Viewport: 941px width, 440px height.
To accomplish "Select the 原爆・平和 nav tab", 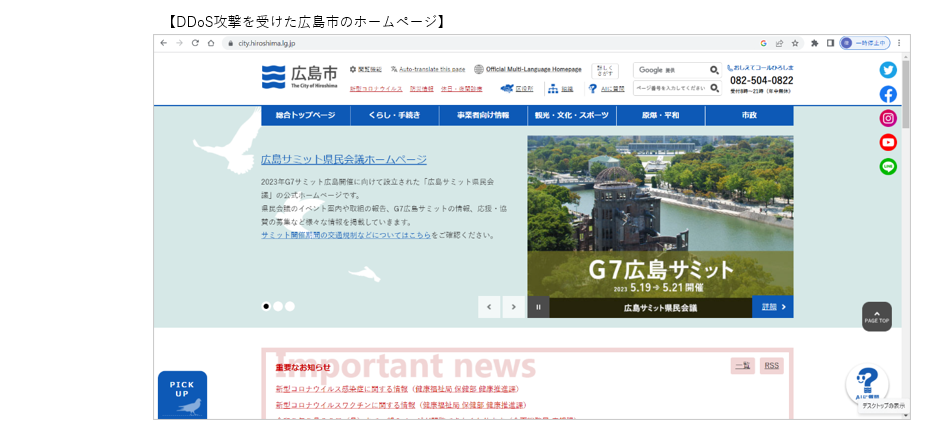I will pyautogui.click(x=661, y=116).
